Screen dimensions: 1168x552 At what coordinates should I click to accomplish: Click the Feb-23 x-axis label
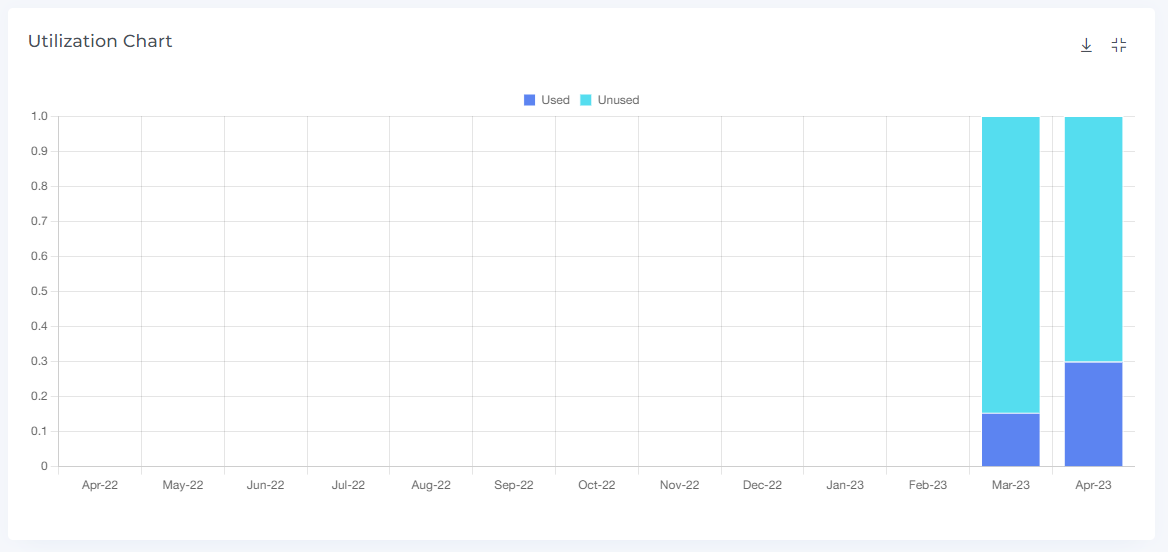pos(928,485)
